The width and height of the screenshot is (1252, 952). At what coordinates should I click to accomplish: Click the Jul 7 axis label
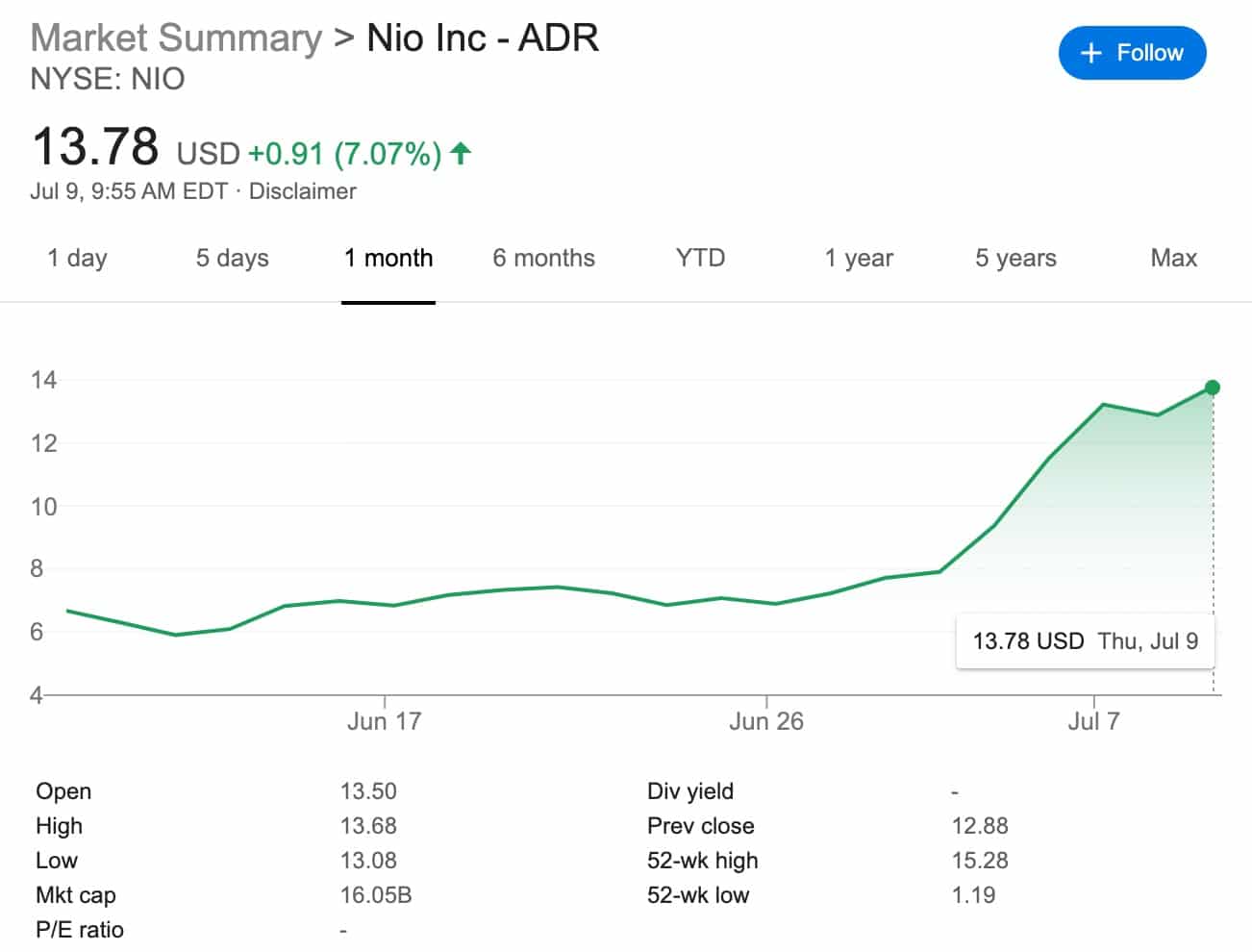[1095, 720]
